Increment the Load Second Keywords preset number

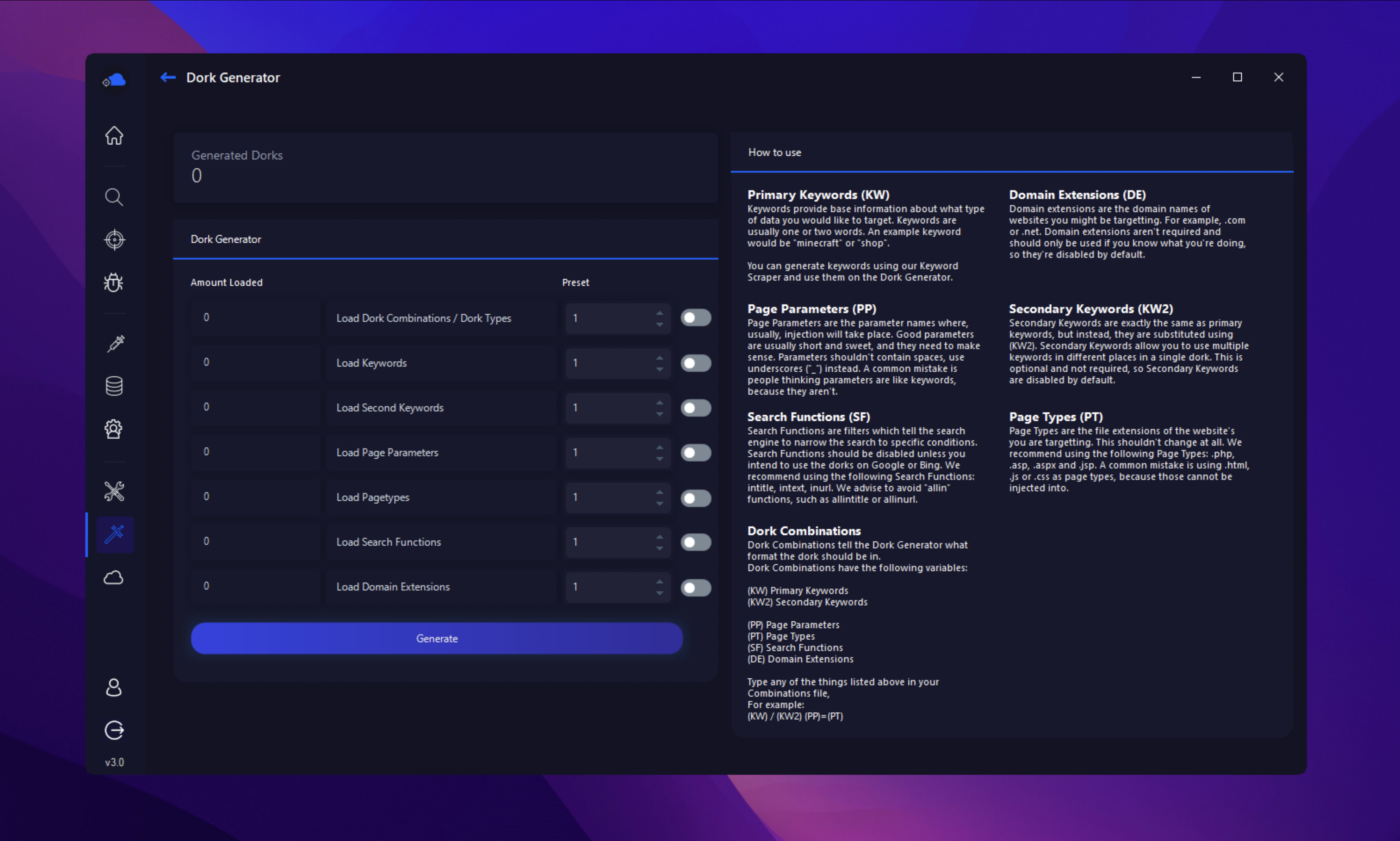(659, 402)
